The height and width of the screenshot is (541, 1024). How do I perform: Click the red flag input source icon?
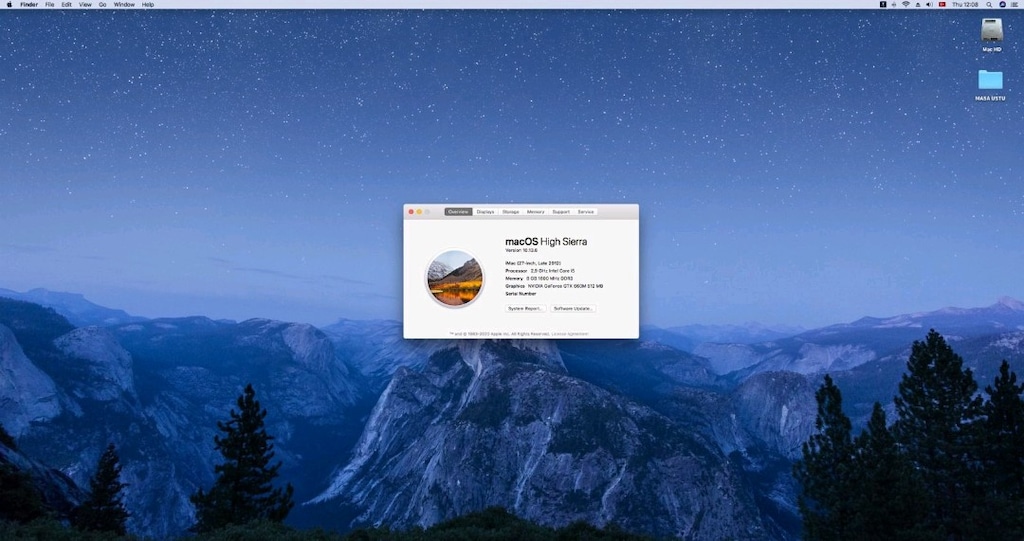[x=942, y=5]
